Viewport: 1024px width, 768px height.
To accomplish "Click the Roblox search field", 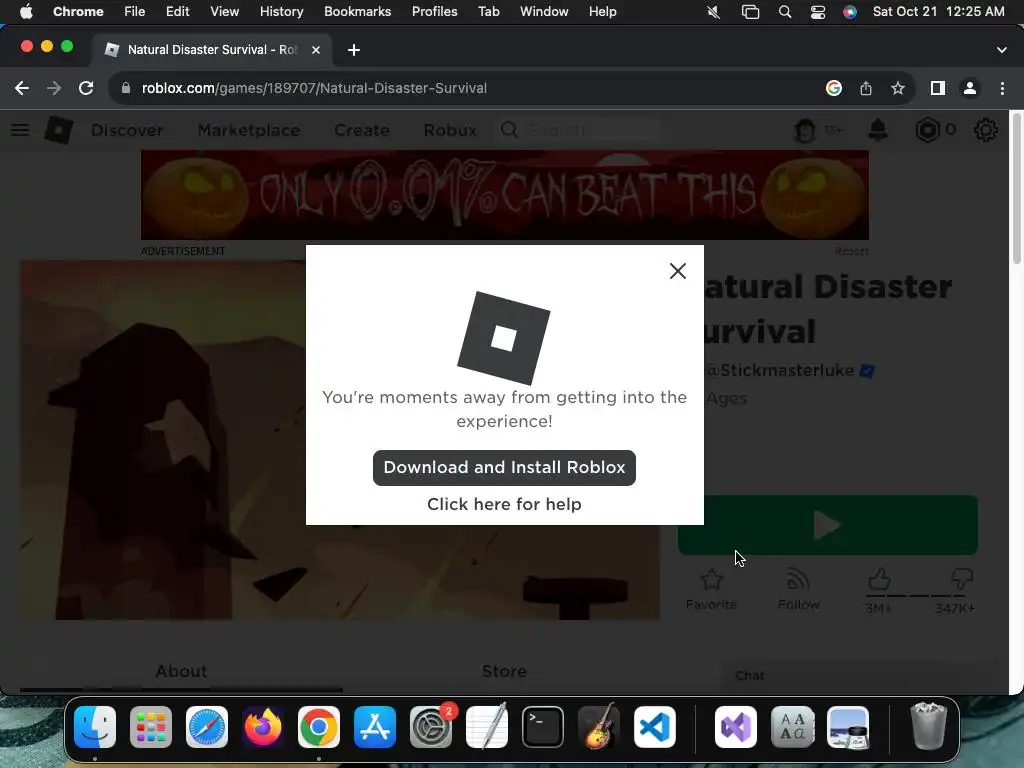I will (x=579, y=130).
